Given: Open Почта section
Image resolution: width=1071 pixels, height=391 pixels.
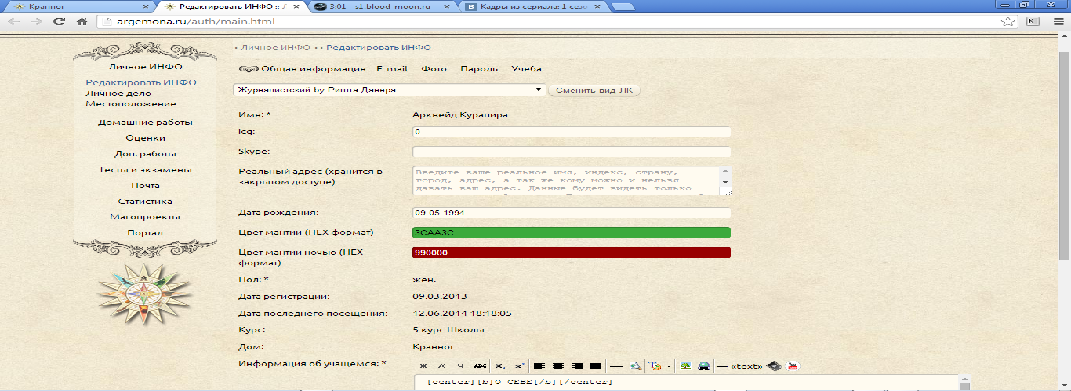Looking at the screenshot, I should click(145, 185).
